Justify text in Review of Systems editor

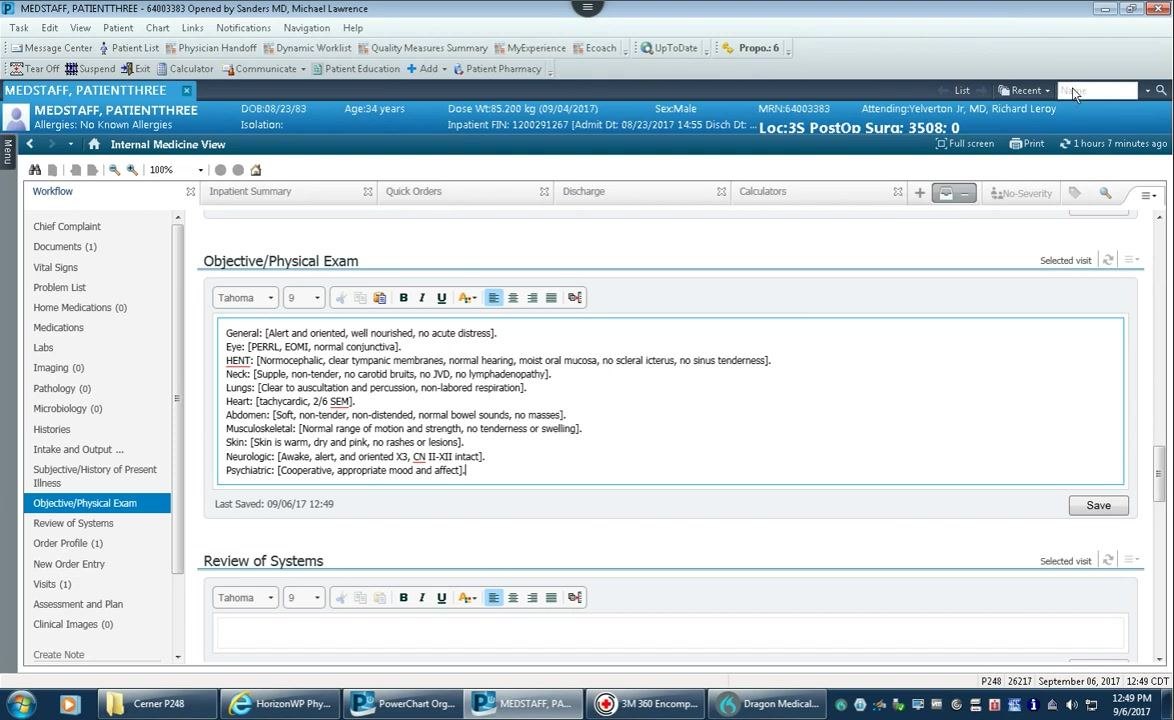[551, 597]
